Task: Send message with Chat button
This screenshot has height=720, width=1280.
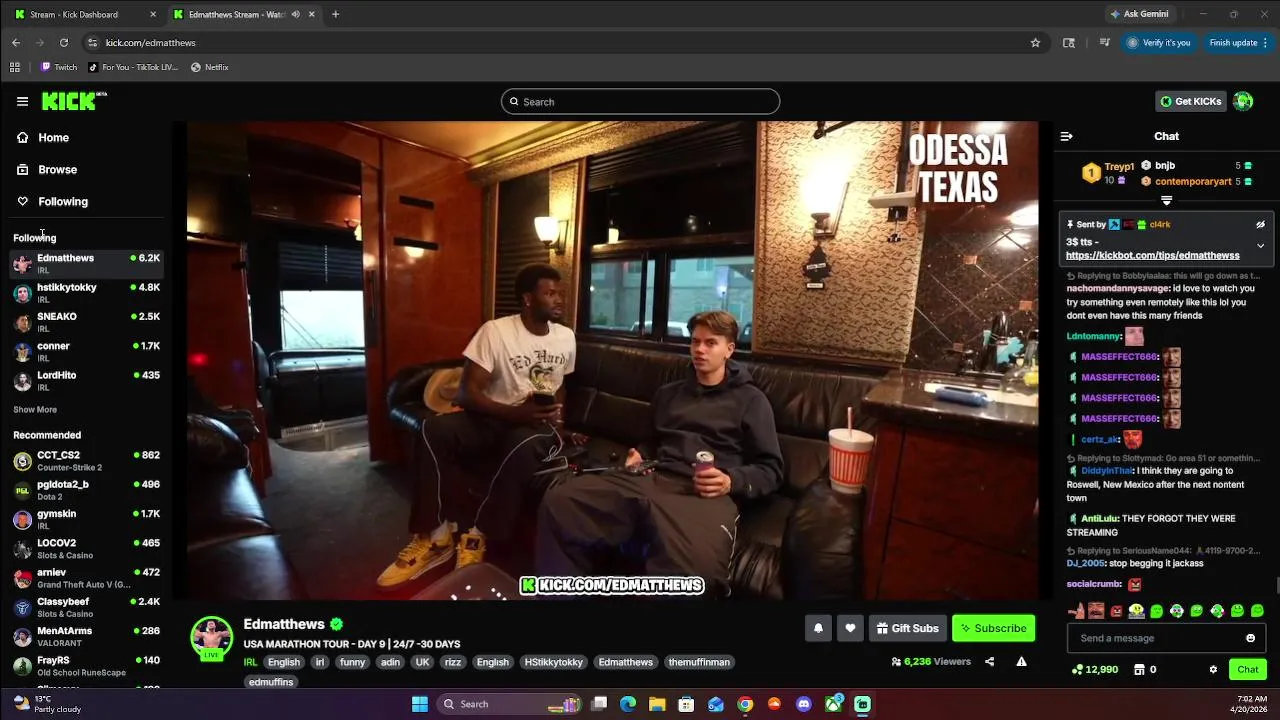Action: tap(1248, 669)
